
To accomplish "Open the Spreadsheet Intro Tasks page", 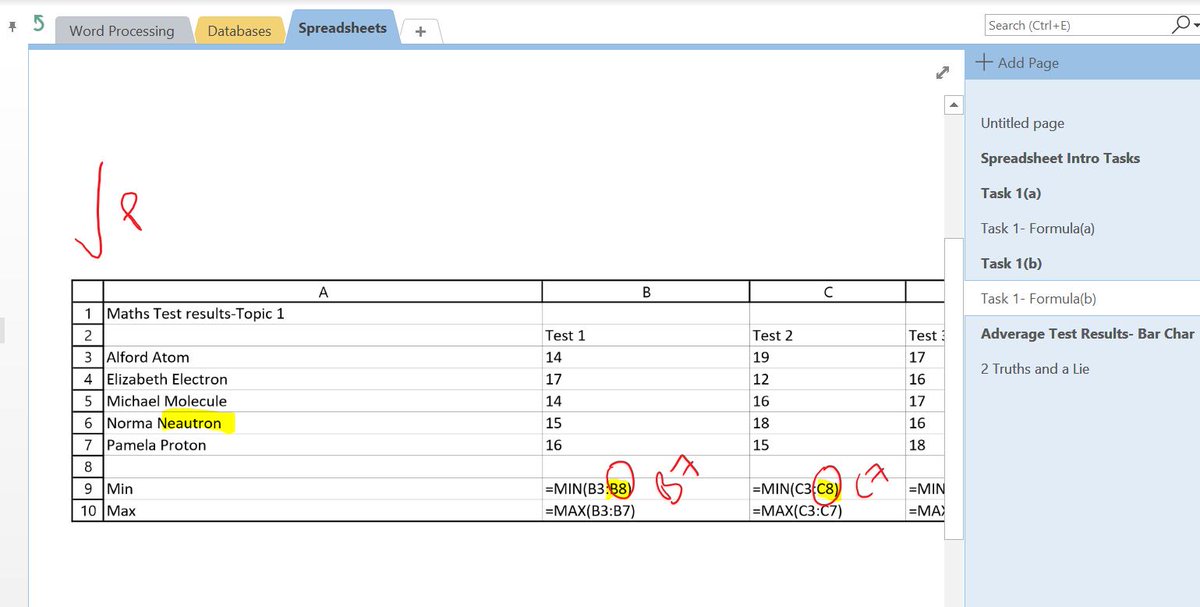I will (1060, 158).
